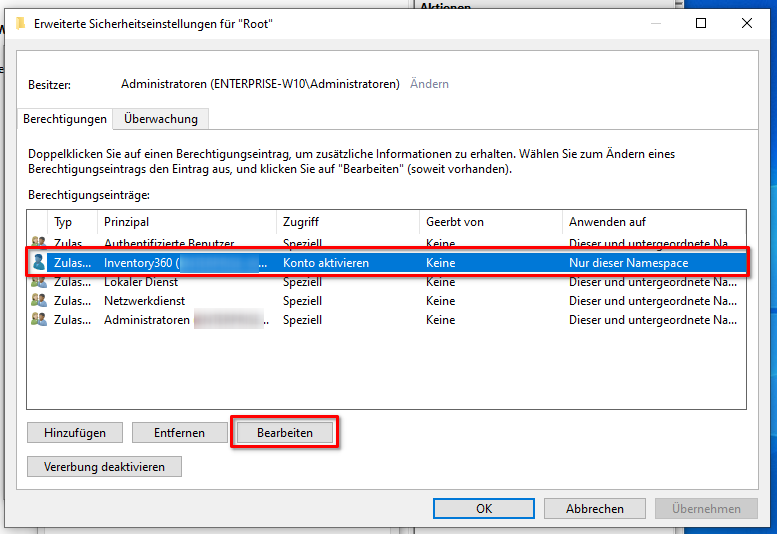Sort by the Zugriff column header
777x534 pixels.
click(346, 222)
